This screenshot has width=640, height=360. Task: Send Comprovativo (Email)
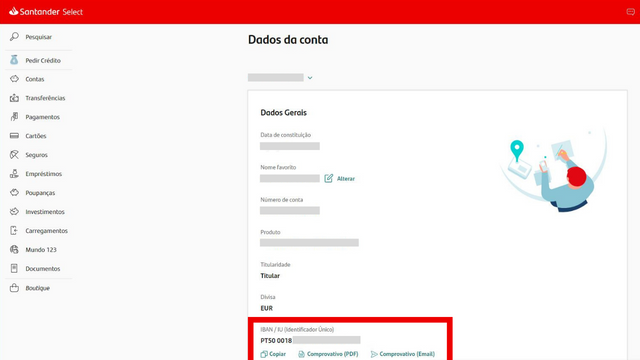pos(407,354)
